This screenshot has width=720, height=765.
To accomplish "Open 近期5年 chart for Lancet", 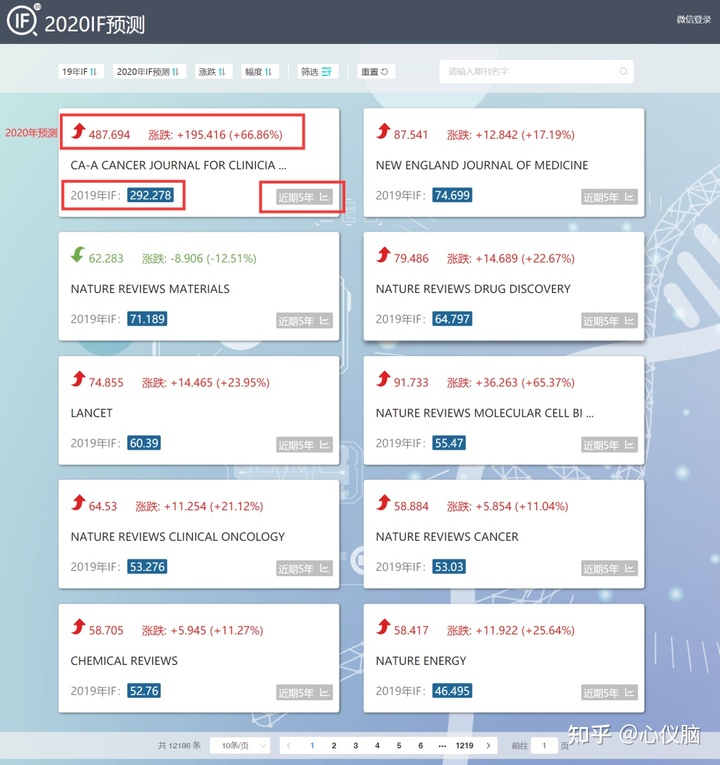I will (x=304, y=445).
